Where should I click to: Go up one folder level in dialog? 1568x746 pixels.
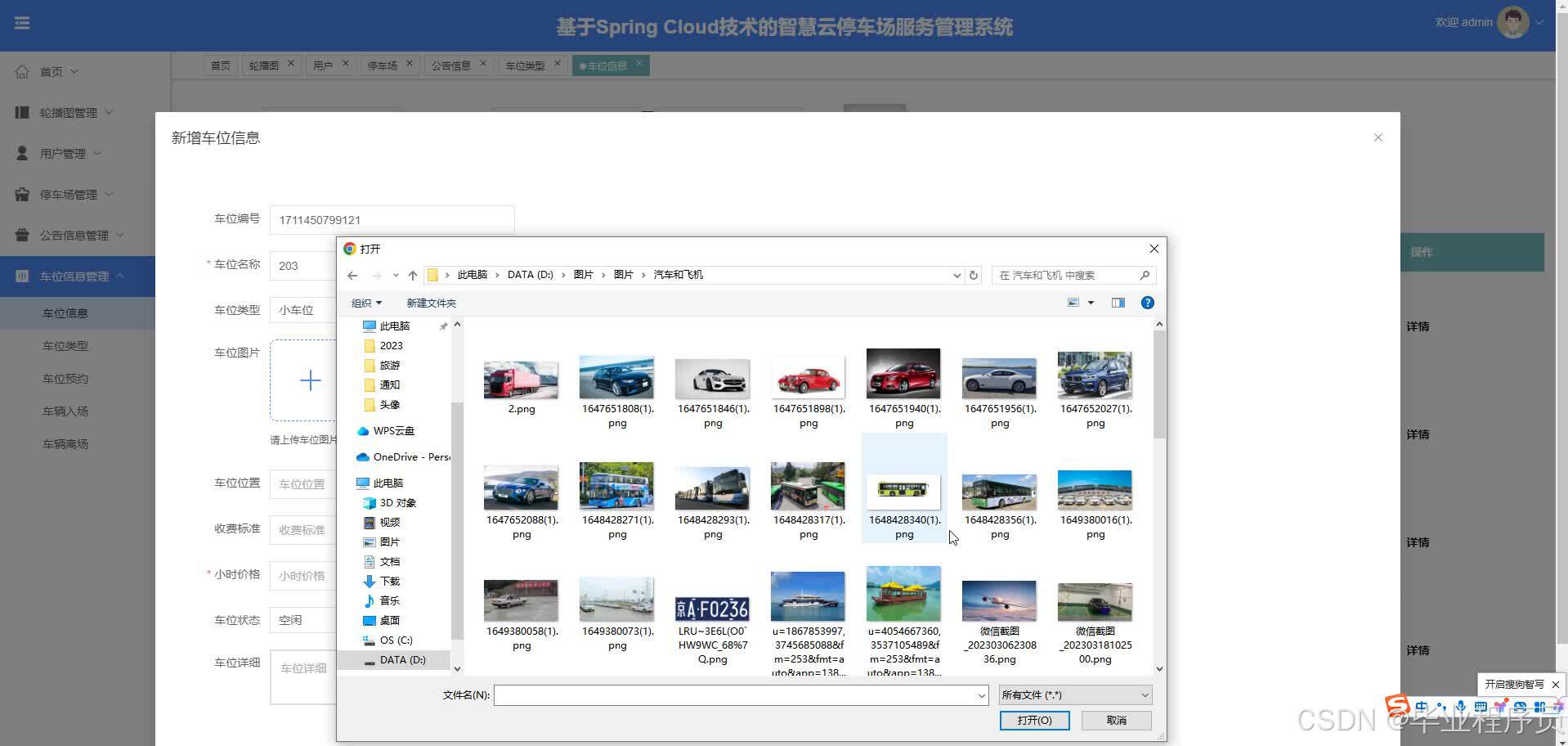413,276
